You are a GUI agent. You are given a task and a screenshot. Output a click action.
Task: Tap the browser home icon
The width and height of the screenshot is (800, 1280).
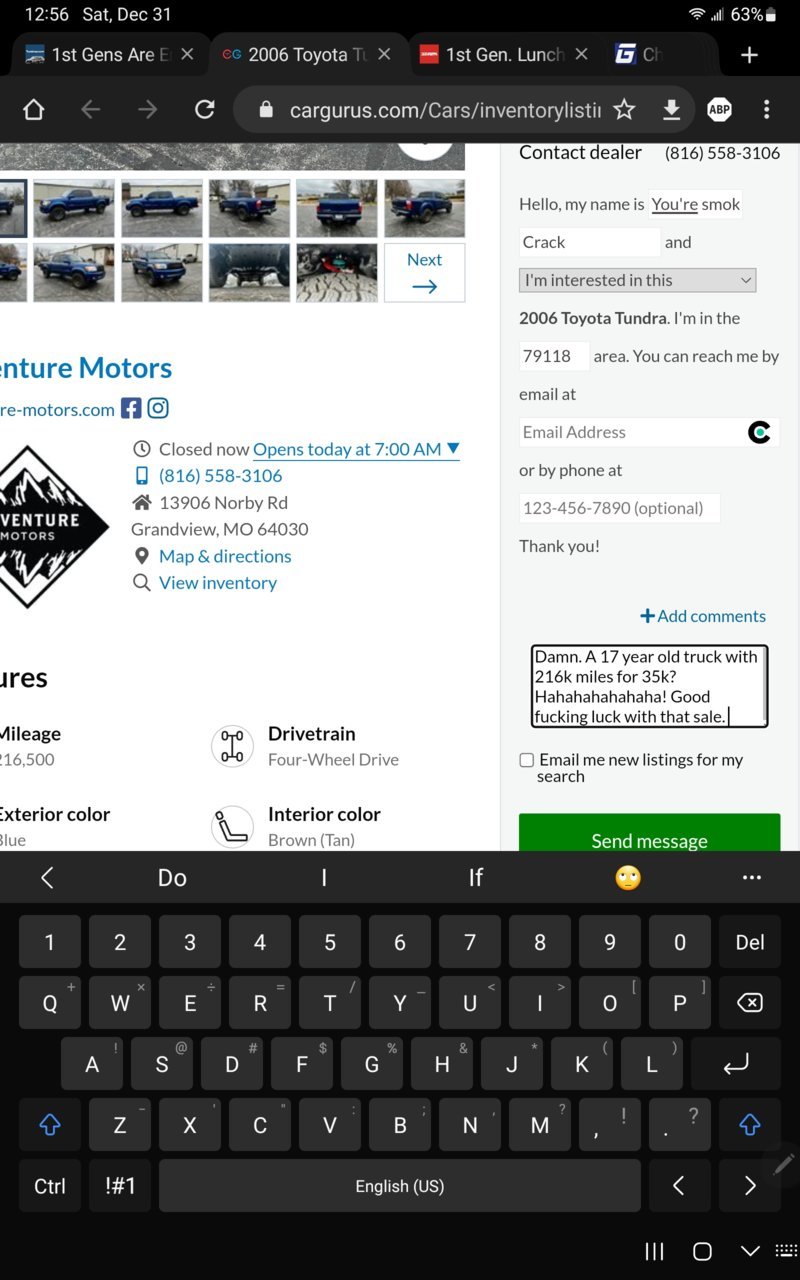[x=33, y=110]
